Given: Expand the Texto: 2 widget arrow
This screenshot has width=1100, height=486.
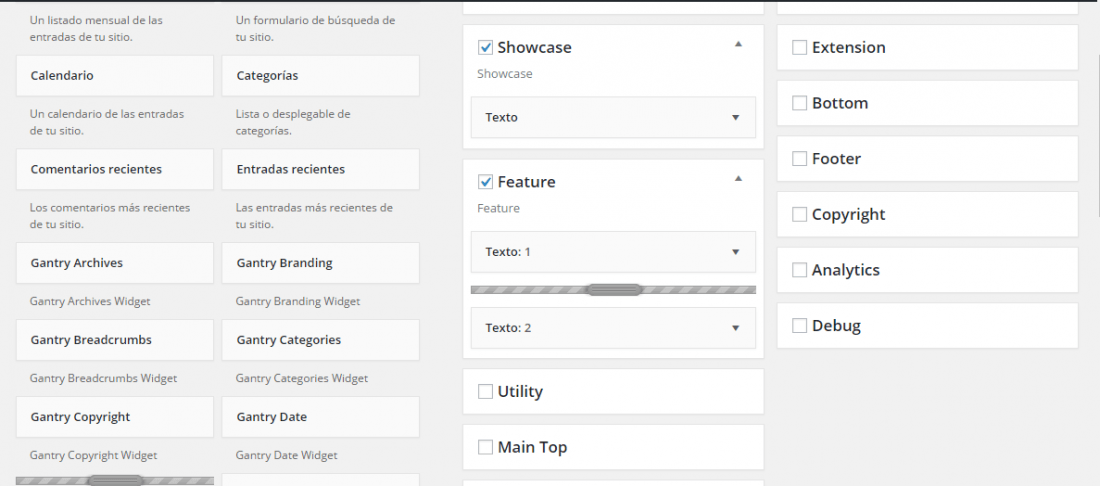Looking at the screenshot, I should tap(735, 328).
